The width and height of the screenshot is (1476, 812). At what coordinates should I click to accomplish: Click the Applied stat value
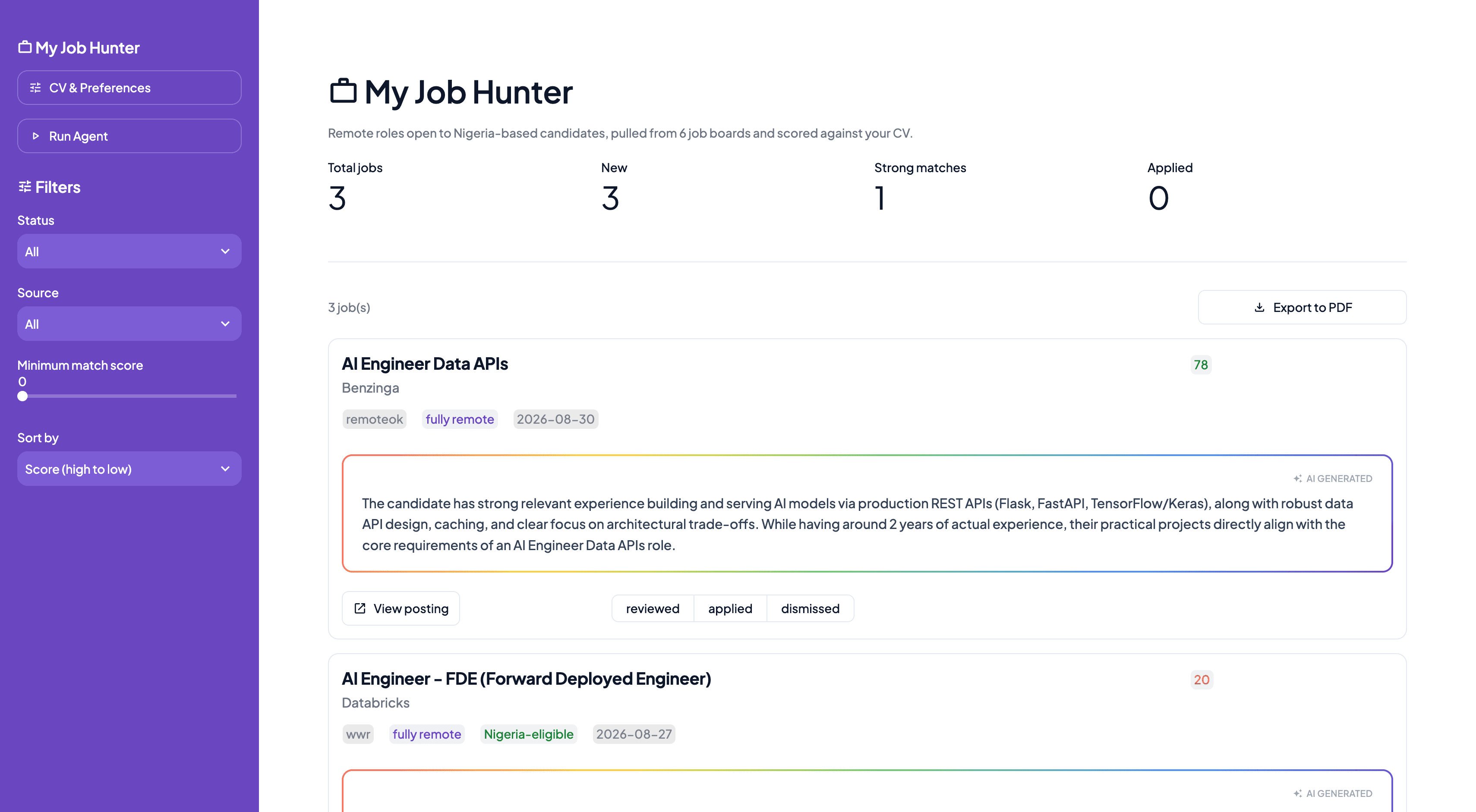(x=1158, y=199)
